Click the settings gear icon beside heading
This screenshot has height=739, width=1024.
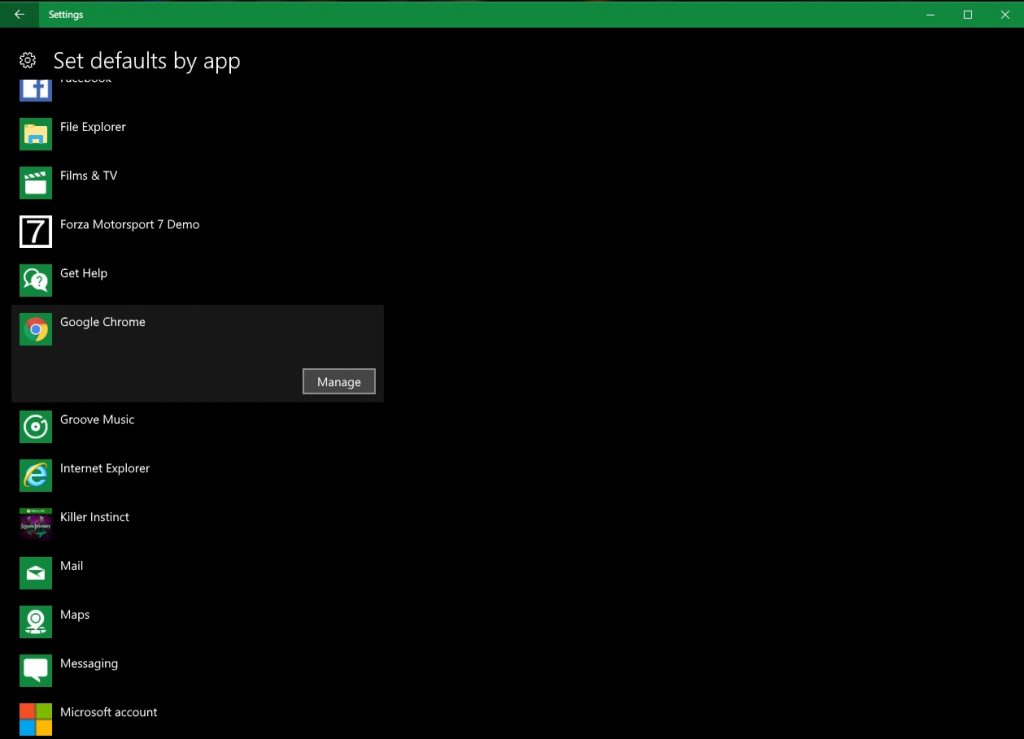[27, 61]
